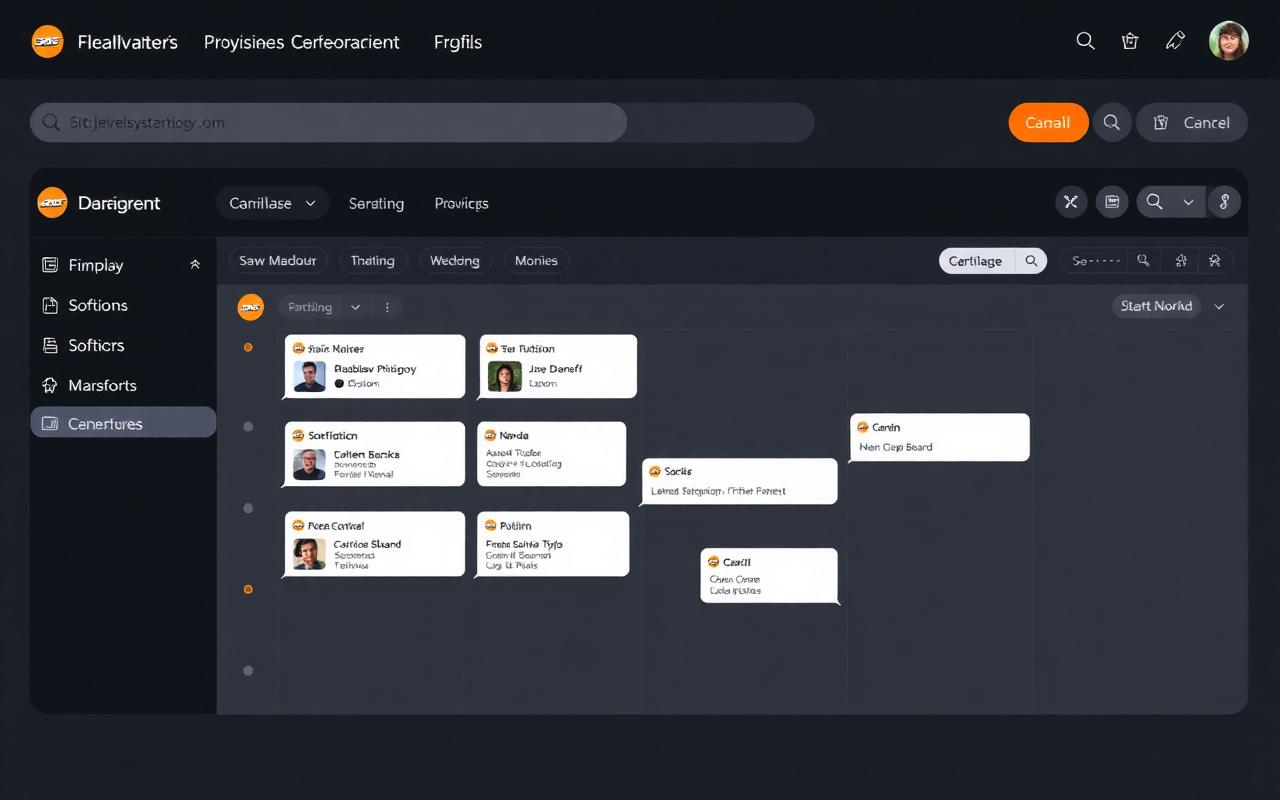Click the crossed tools icon in panel header

click(x=1071, y=202)
